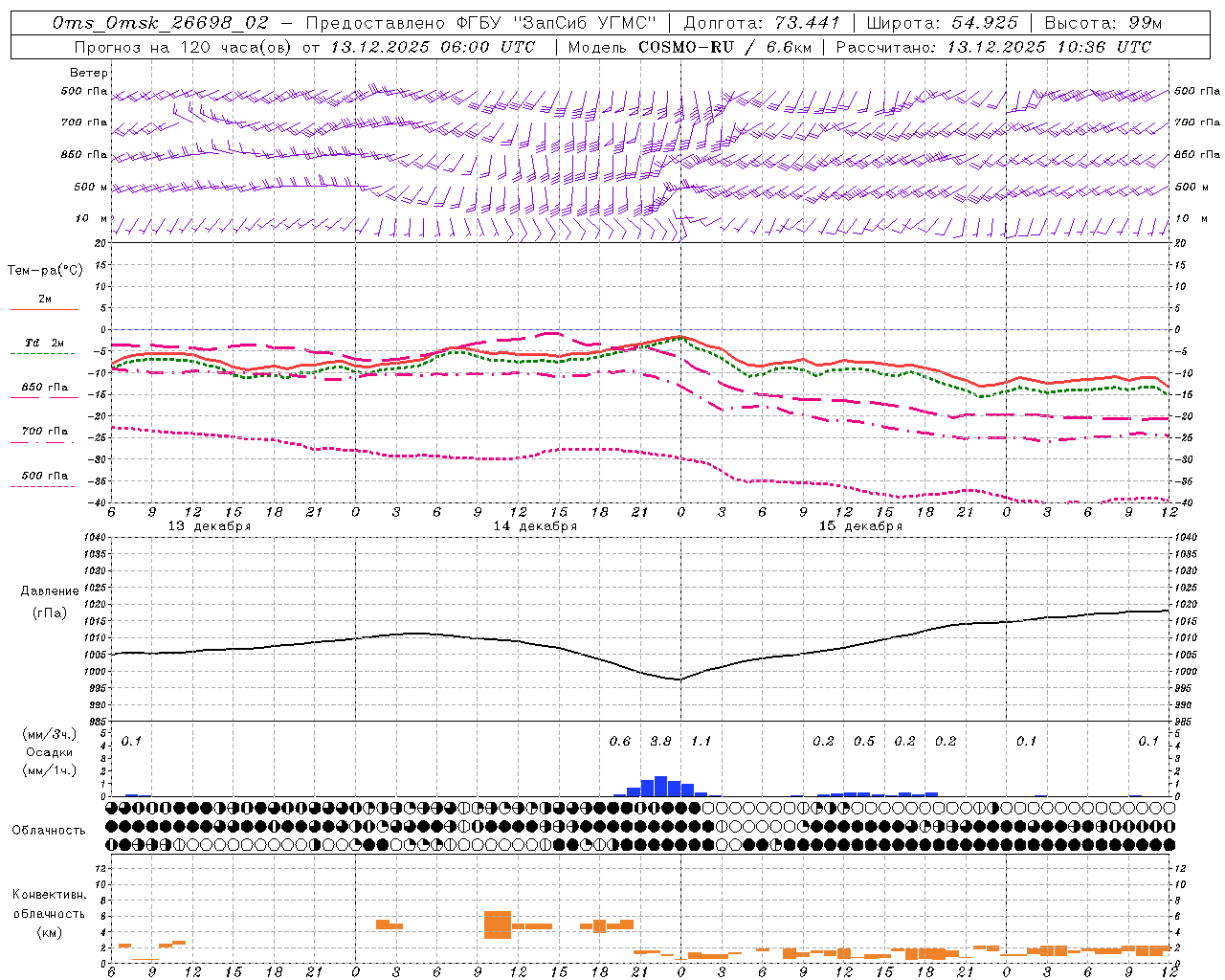Image resolution: width=1225 pixels, height=980 pixels.
Task: Click the (мм/3ч.) precipitation unit label
Action: (49, 734)
